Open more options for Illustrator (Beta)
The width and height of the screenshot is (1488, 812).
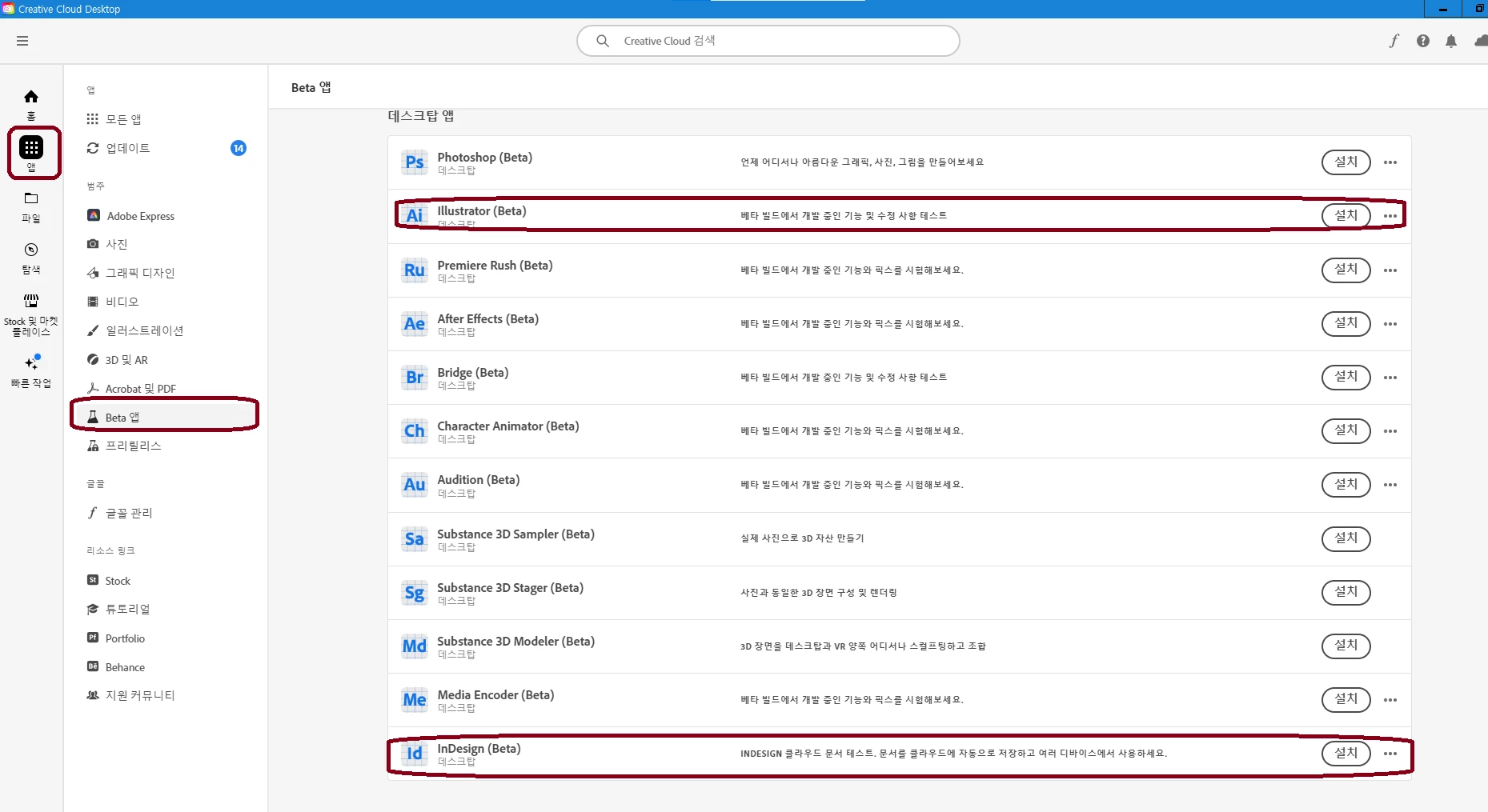pos(1390,216)
